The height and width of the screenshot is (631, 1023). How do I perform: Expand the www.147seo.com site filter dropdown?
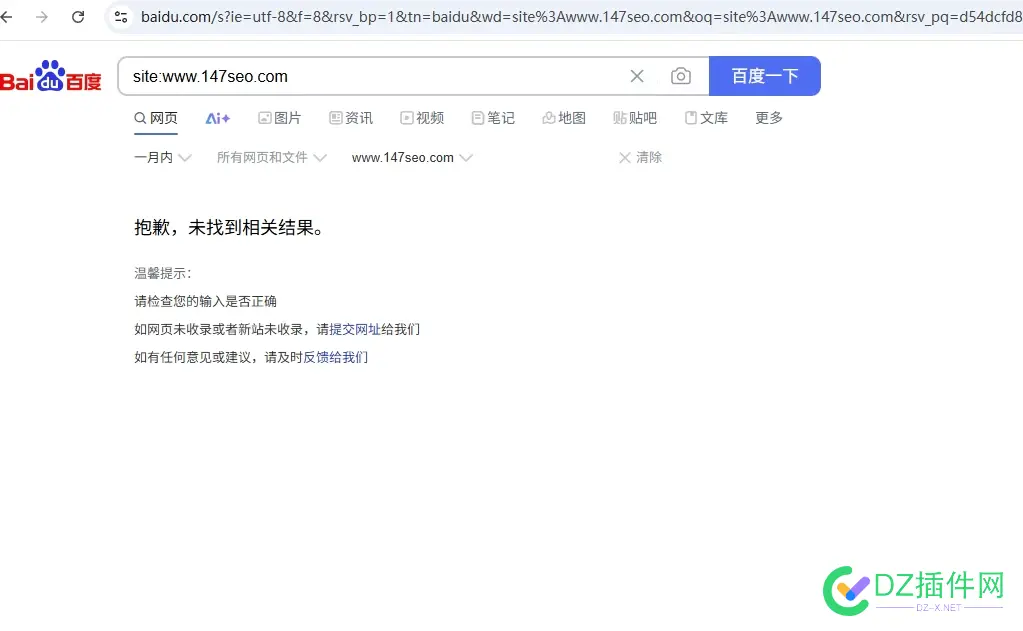tap(410, 157)
